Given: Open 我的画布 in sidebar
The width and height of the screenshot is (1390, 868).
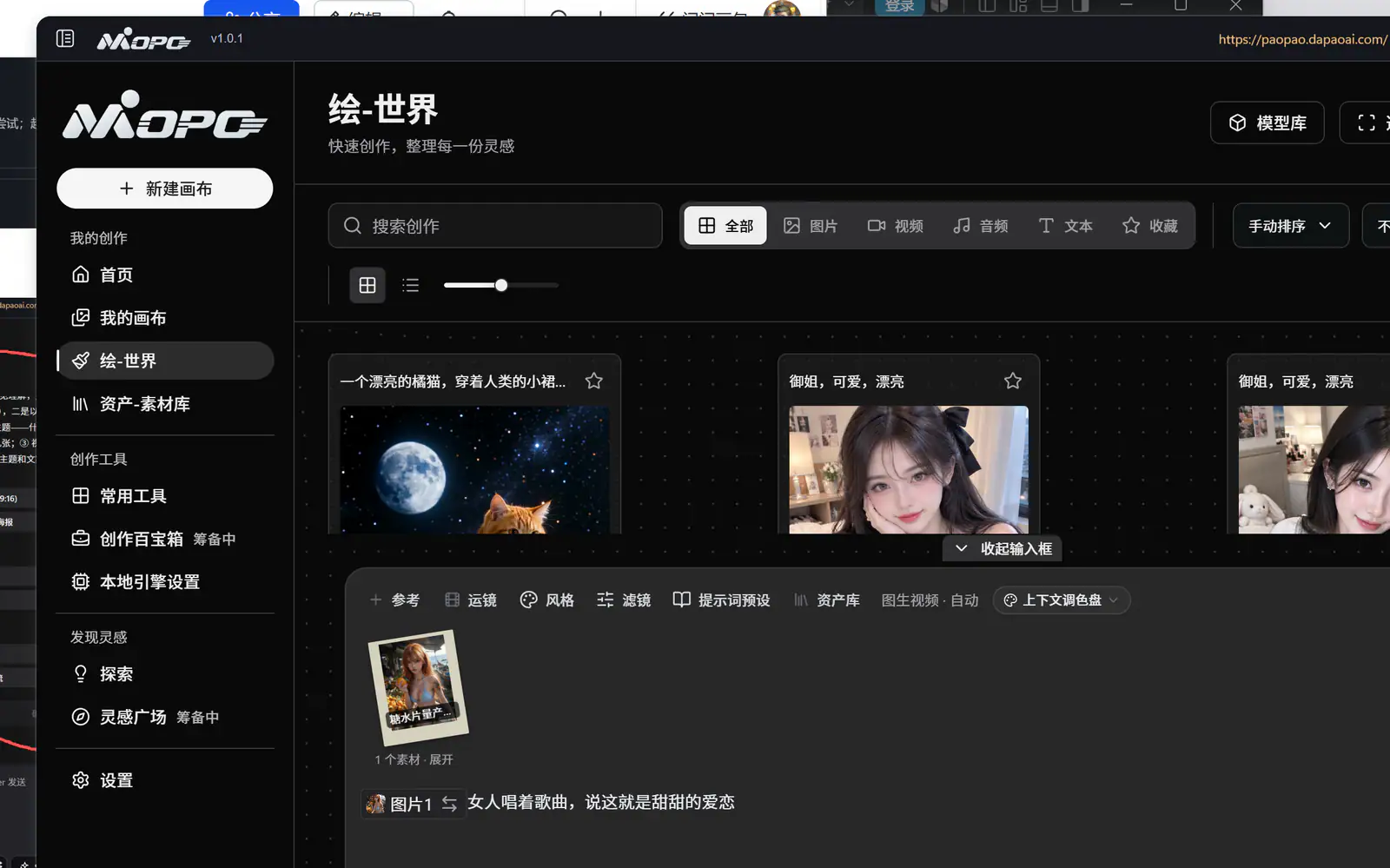Looking at the screenshot, I should (x=165, y=318).
